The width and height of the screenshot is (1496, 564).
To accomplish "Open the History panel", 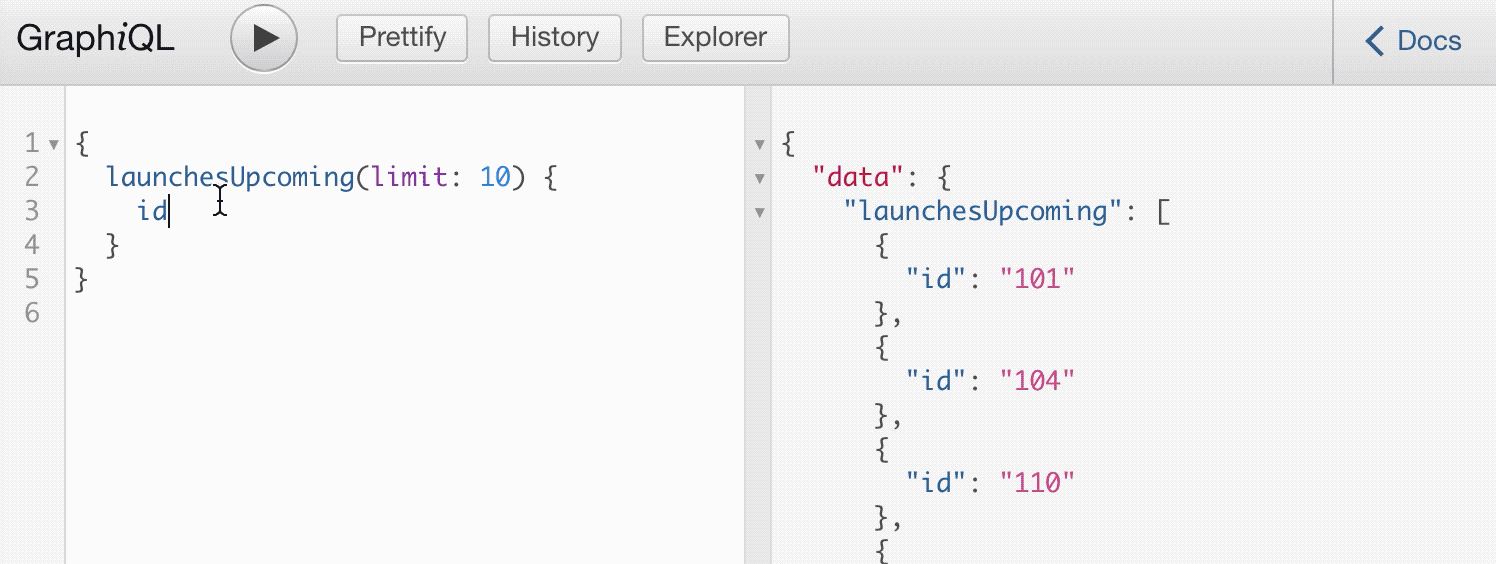I will pos(554,38).
